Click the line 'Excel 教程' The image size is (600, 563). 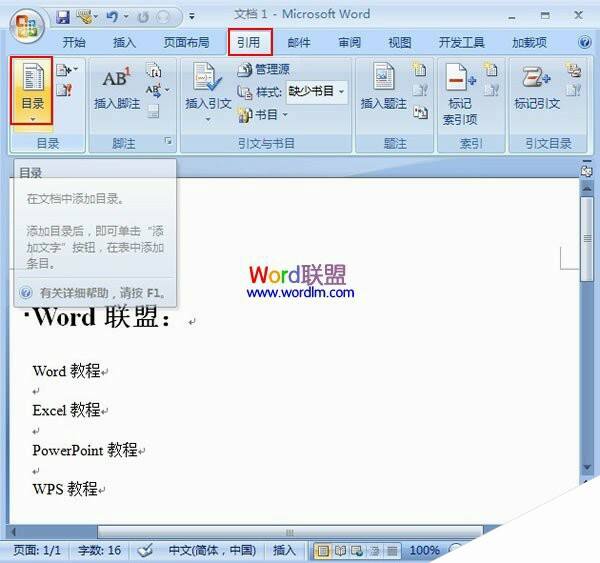point(67,410)
